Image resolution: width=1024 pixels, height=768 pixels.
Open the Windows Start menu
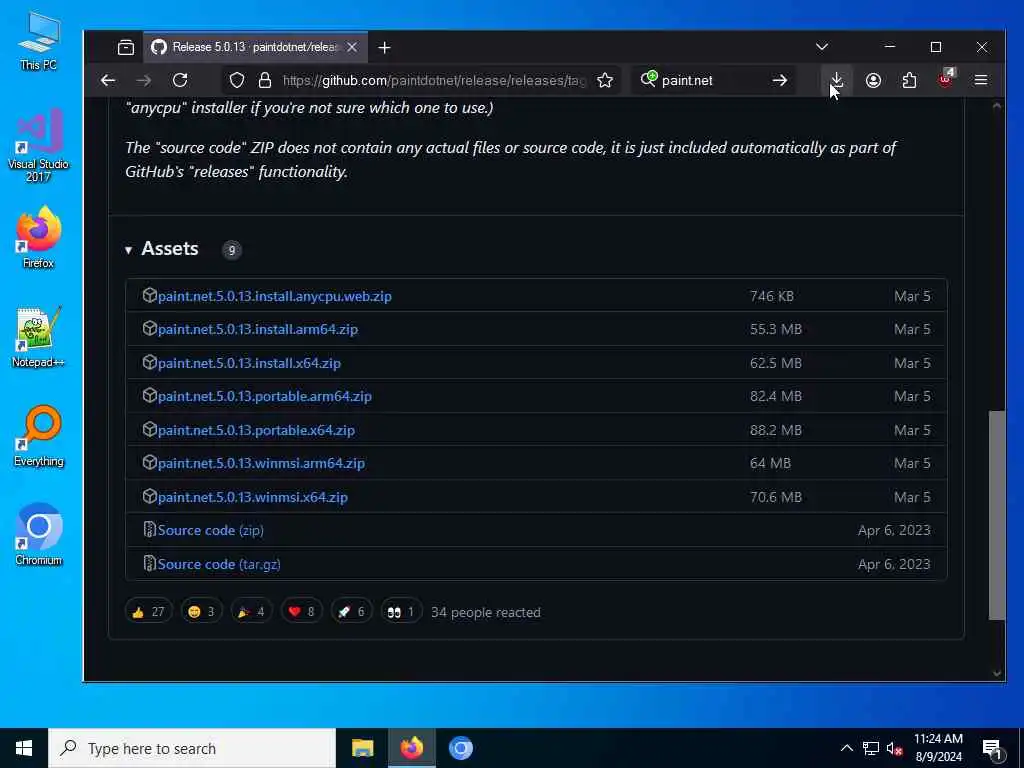[x=24, y=748]
